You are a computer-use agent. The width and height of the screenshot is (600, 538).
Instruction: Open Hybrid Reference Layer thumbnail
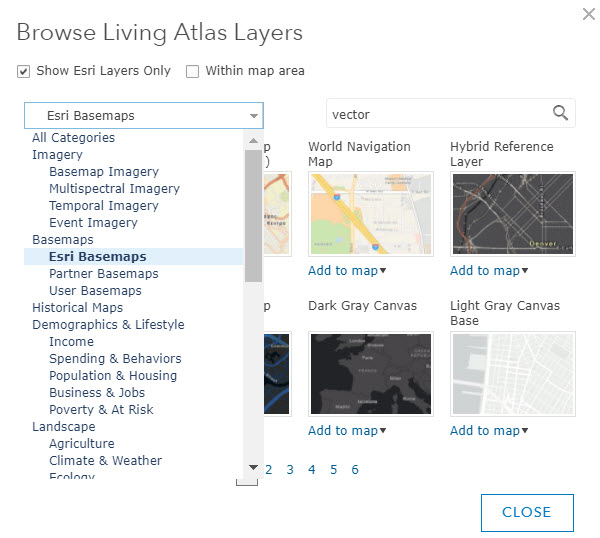(513, 214)
